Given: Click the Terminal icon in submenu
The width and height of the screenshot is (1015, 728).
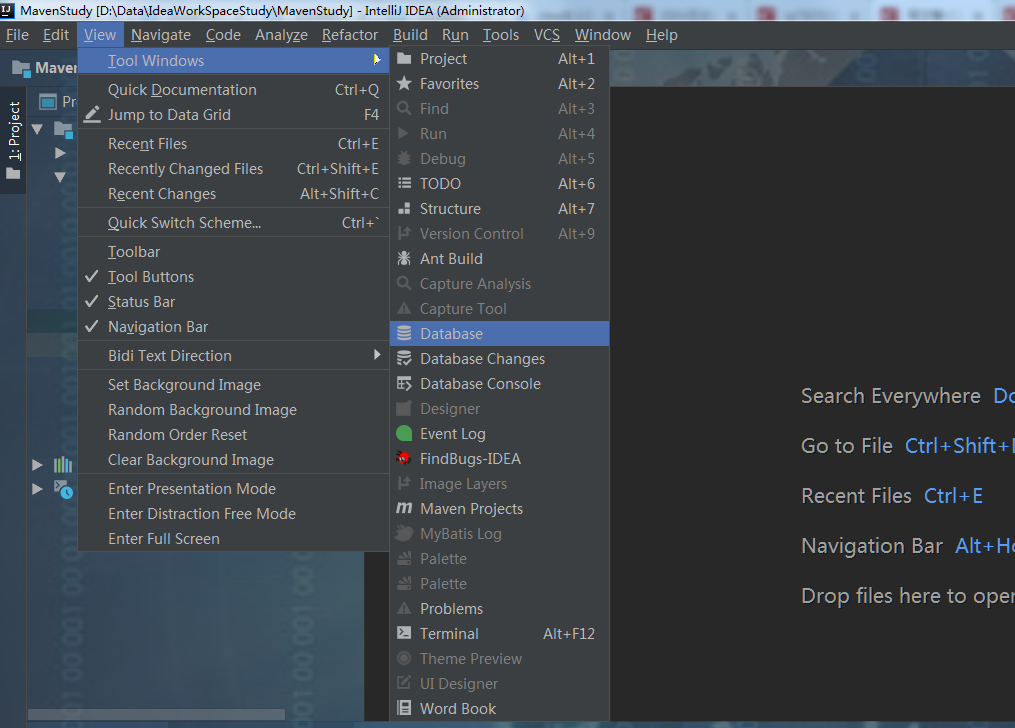Looking at the screenshot, I should pos(404,633).
